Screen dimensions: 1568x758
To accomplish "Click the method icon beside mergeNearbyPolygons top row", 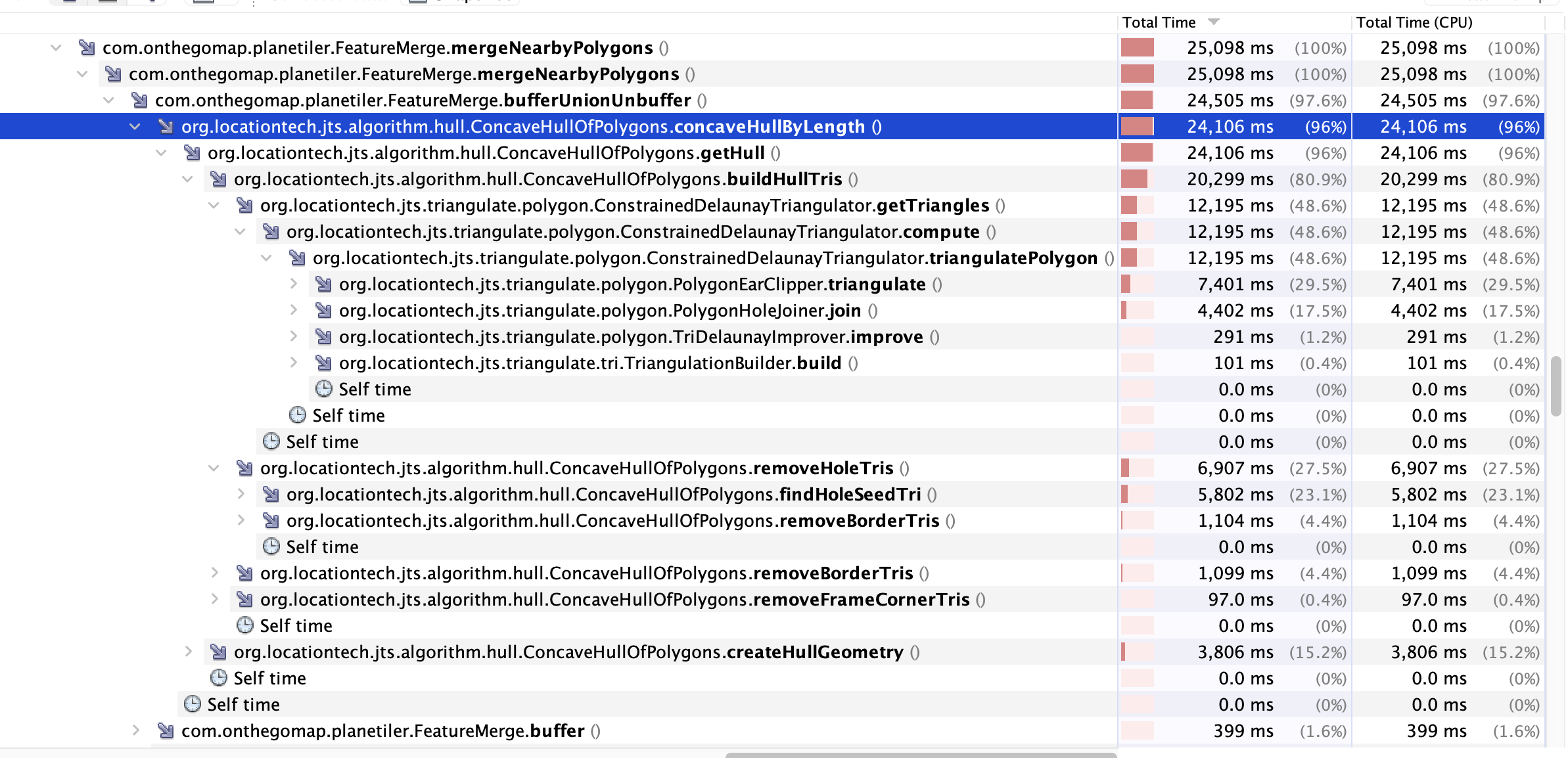I will coord(85,47).
